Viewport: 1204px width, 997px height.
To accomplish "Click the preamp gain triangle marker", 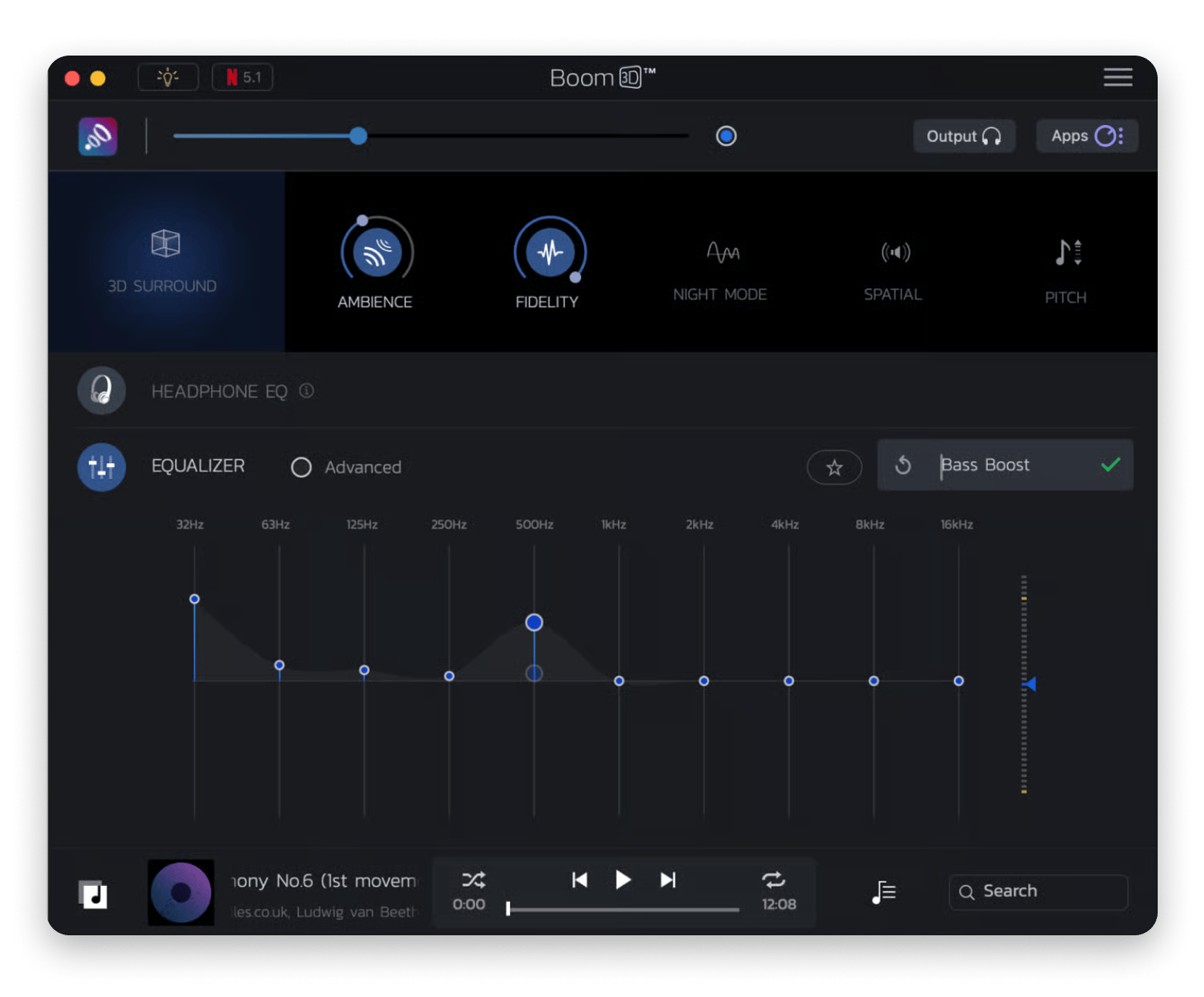I will pos(1030,684).
